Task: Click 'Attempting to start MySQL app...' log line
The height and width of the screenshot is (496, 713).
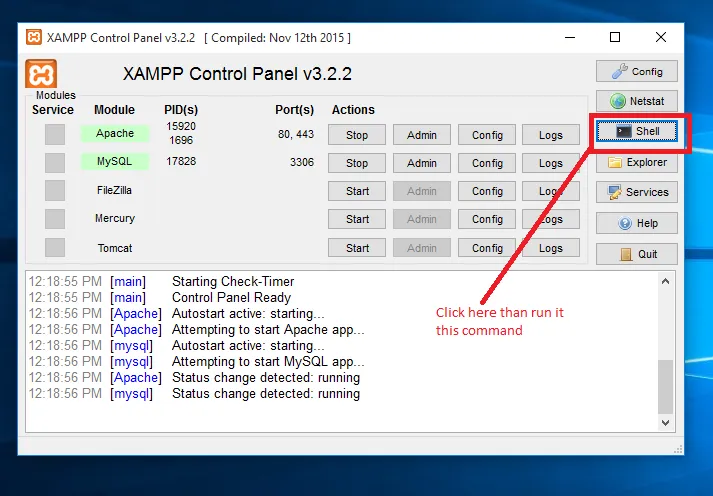Action: [268, 361]
